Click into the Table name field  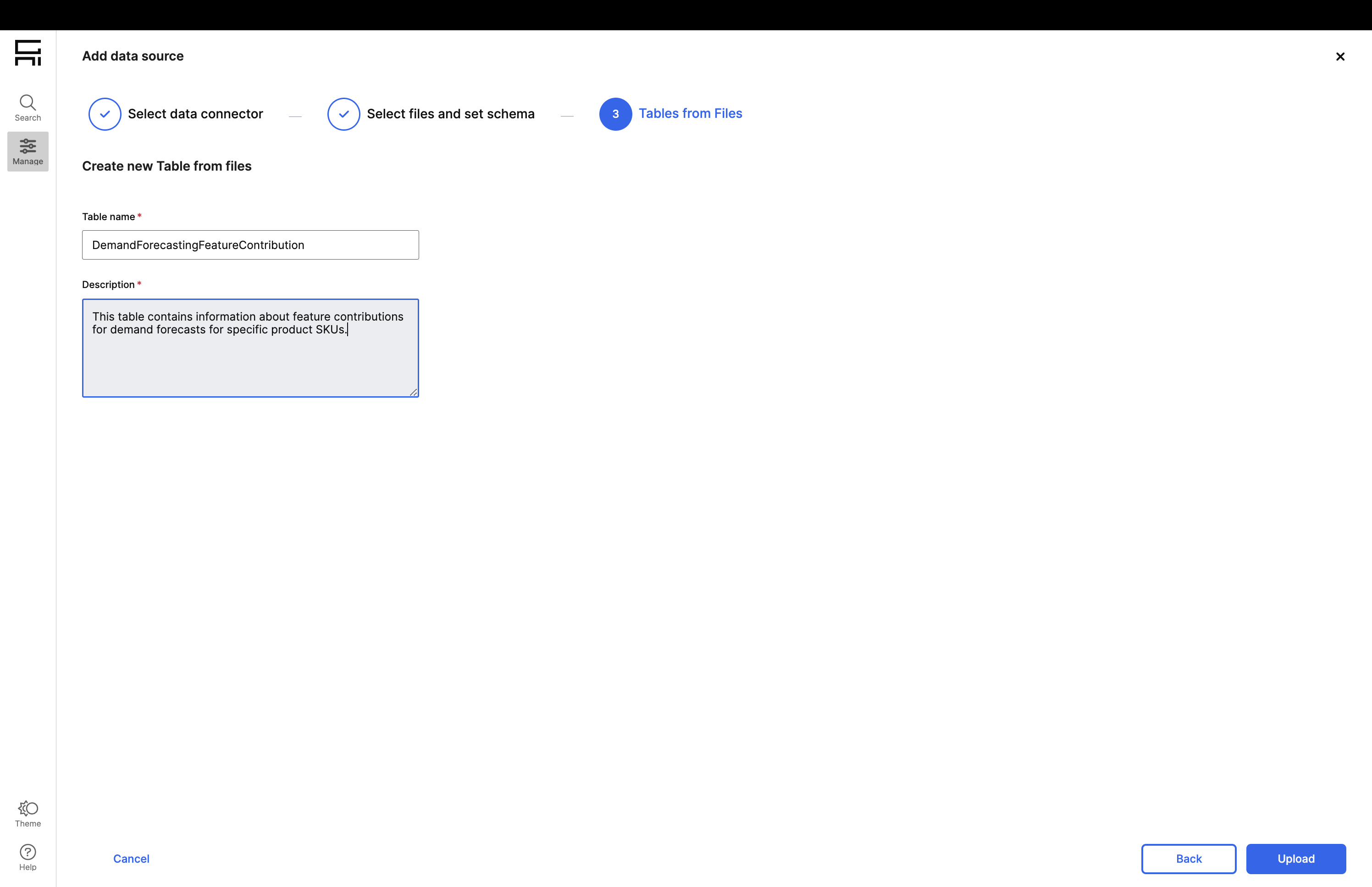coord(250,245)
